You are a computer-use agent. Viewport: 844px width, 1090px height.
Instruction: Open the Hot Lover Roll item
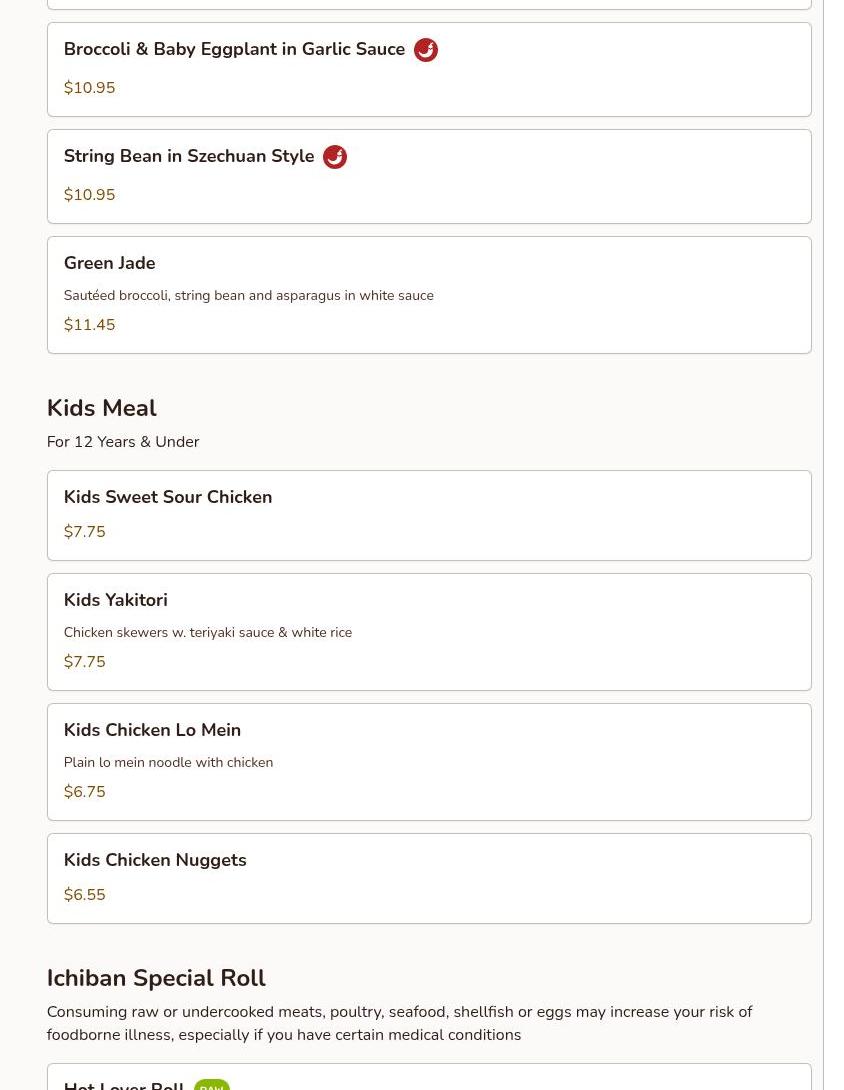pyautogui.click(x=124, y=1084)
